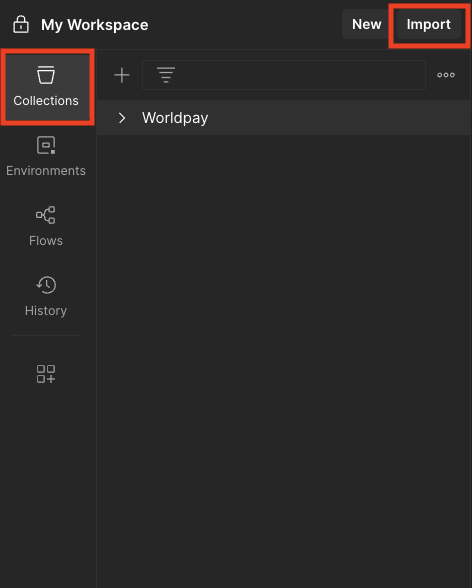The image size is (472, 588).
Task: Show request History panel
Action: click(46, 296)
